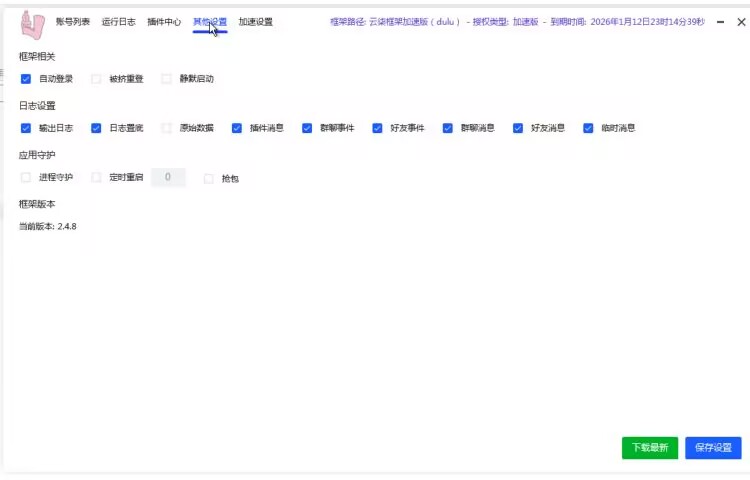Turn off 日志置底 checkbox
The width and height of the screenshot is (750, 480).
click(96, 128)
